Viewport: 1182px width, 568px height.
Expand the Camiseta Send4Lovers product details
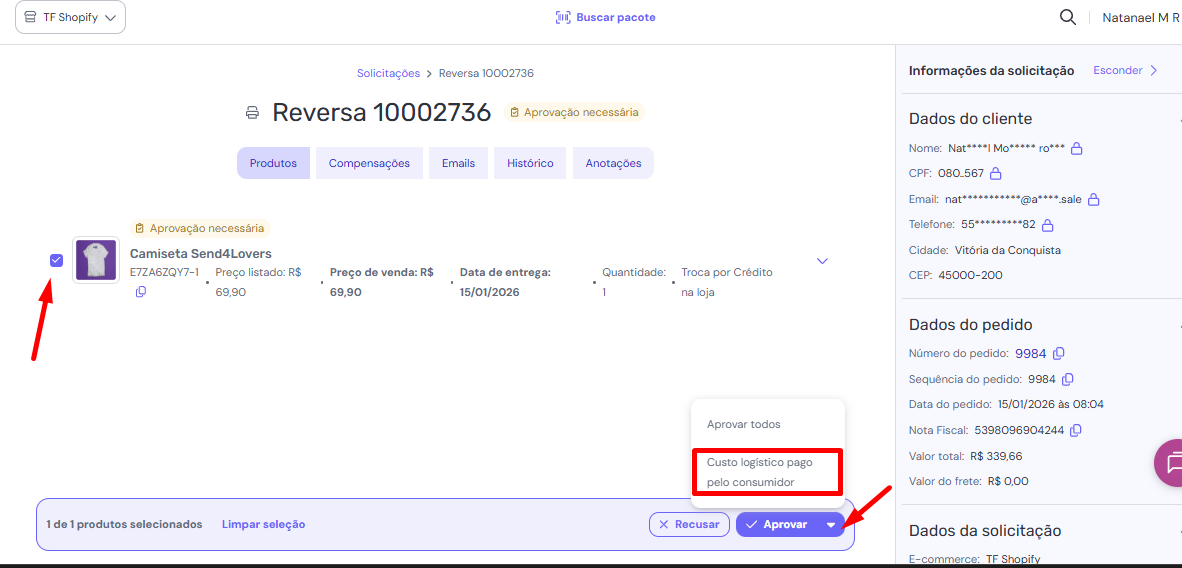click(x=822, y=261)
